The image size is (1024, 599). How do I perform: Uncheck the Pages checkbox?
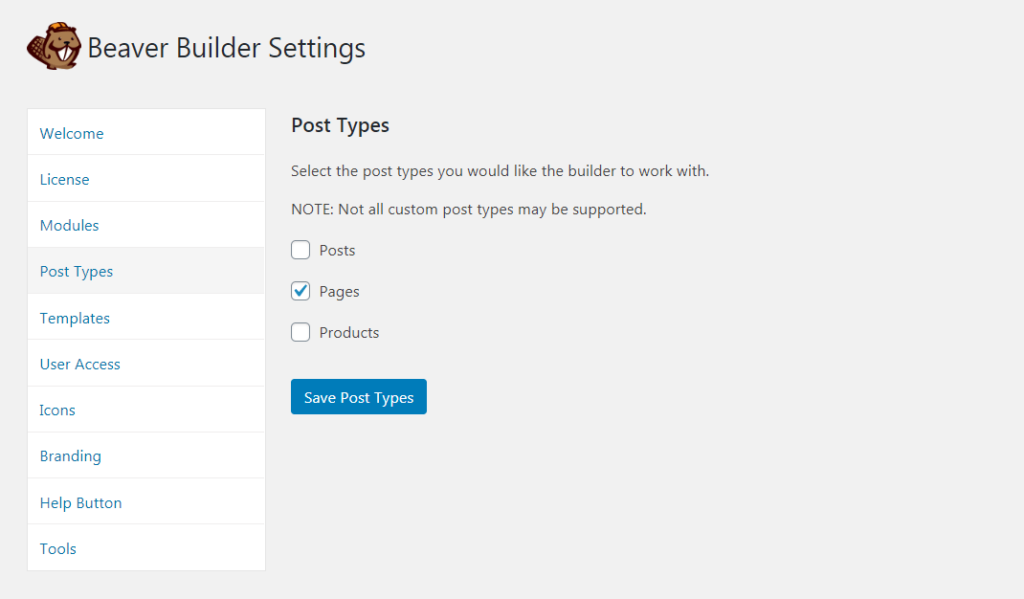300,291
